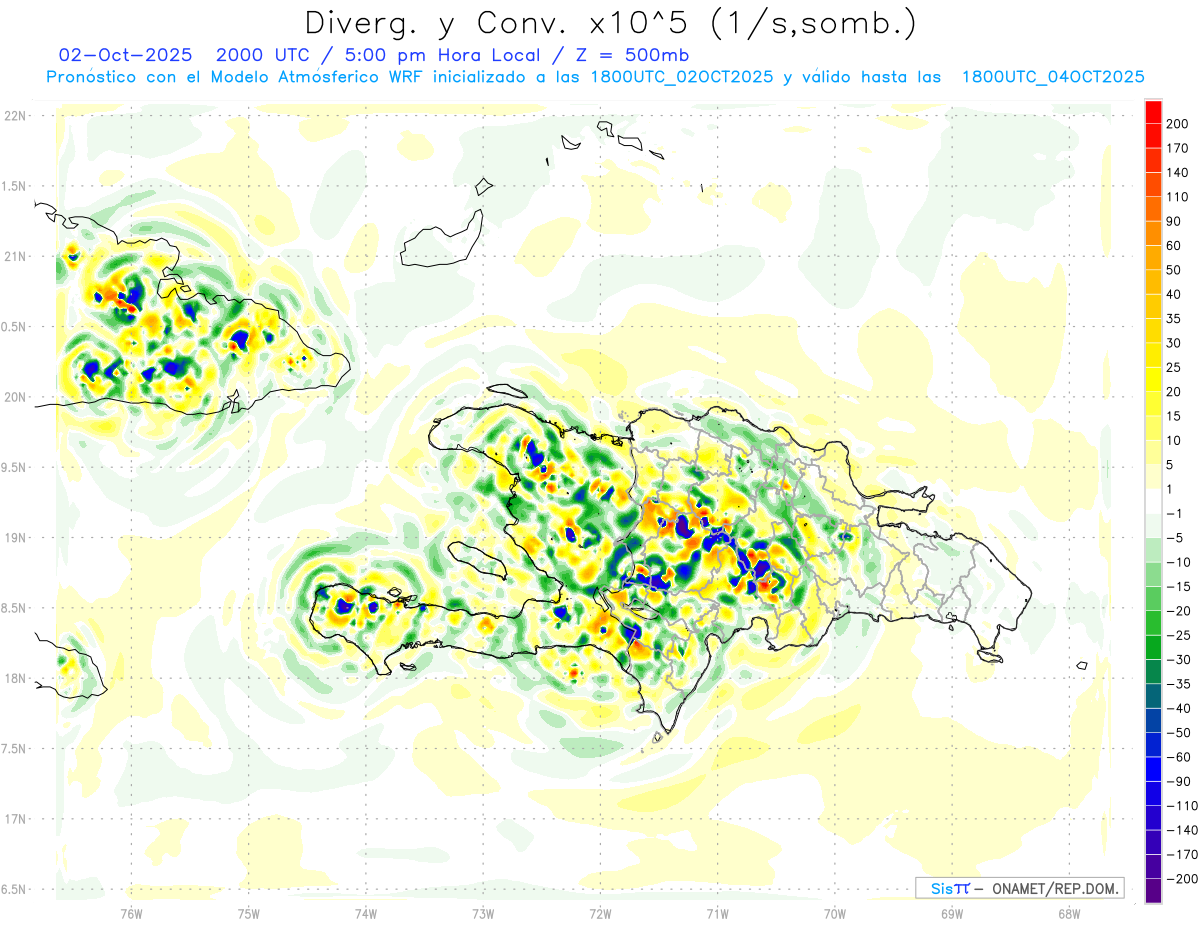
Task: Click the '21N' latitude axis label
Action: tap(16, 257)
